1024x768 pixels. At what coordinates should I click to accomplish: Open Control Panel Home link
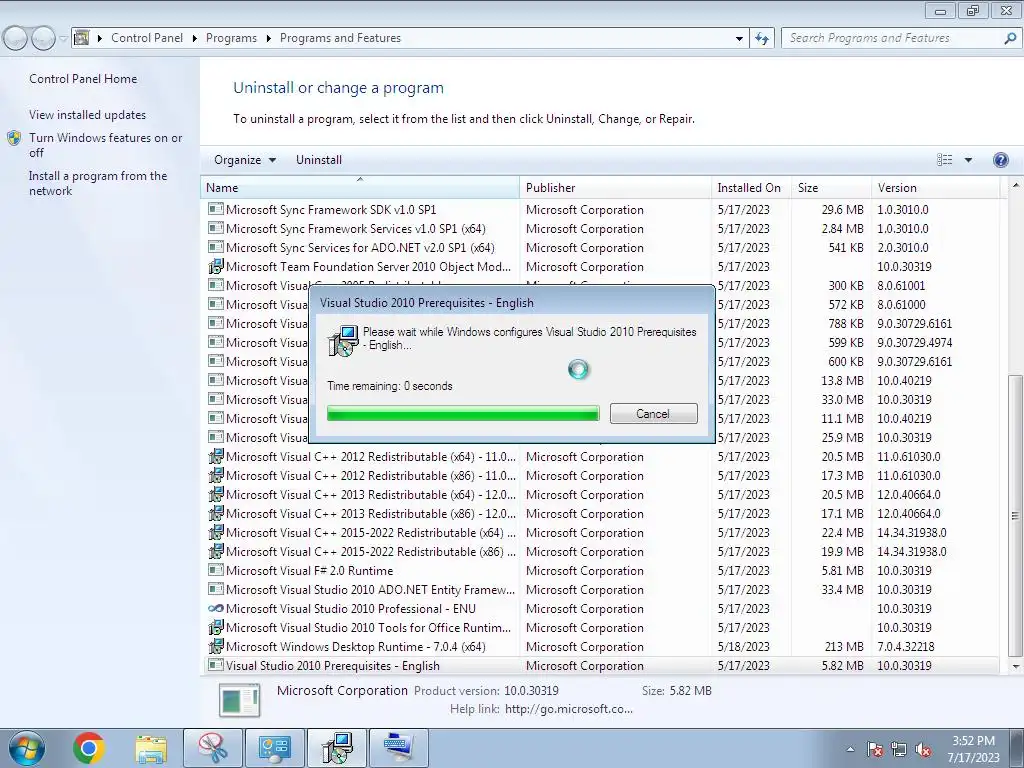(x=83, y=79)
